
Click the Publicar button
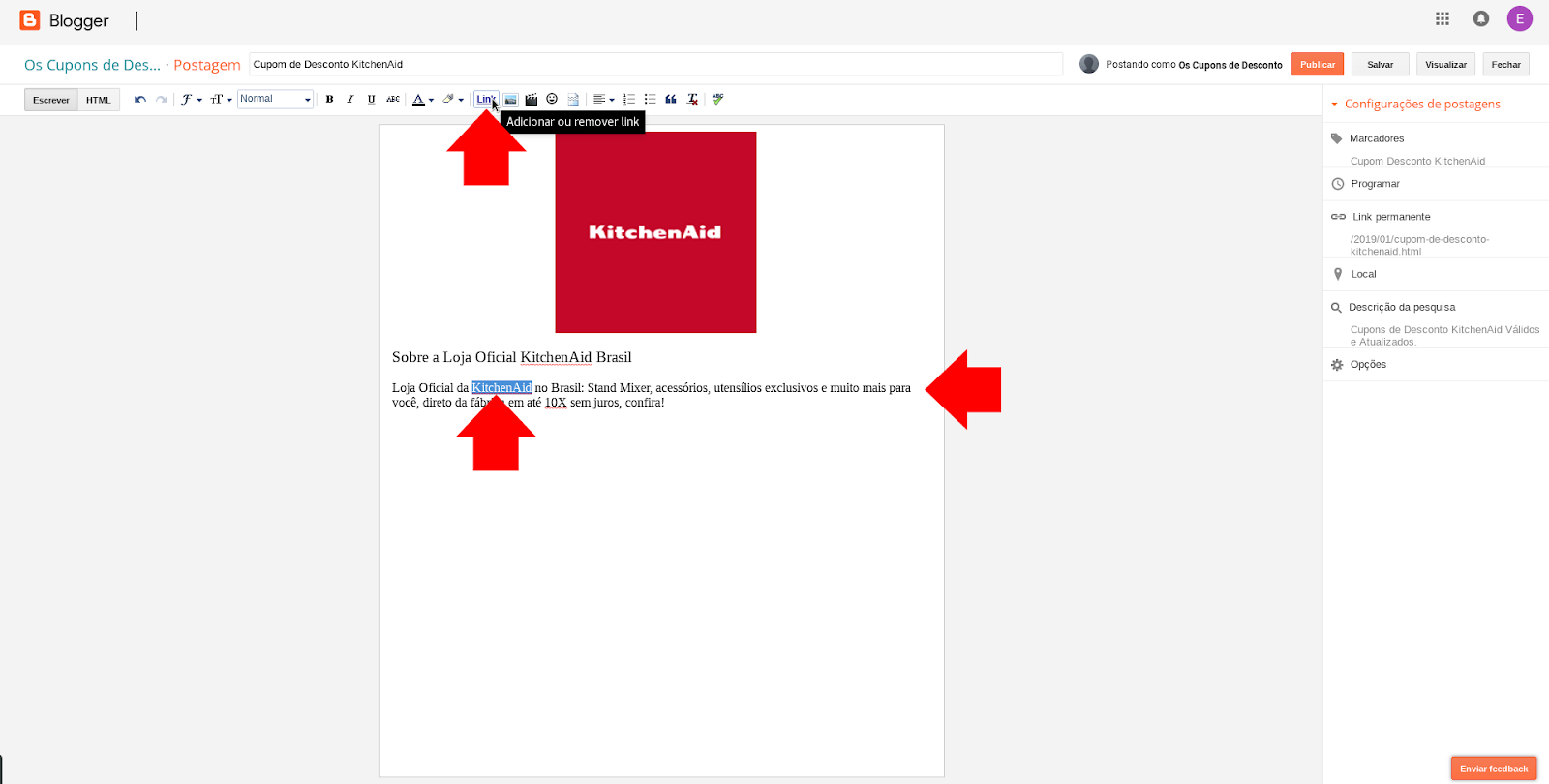(x=1318, y=64)
